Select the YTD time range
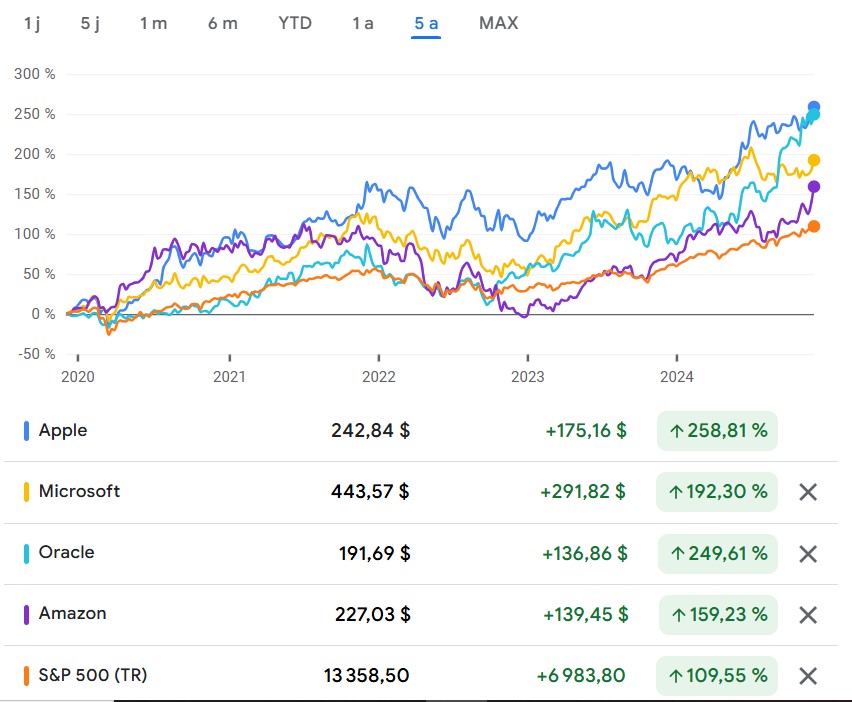Image resolution: width=852 pixels, height=702 pixels. [x=295, y=23]
